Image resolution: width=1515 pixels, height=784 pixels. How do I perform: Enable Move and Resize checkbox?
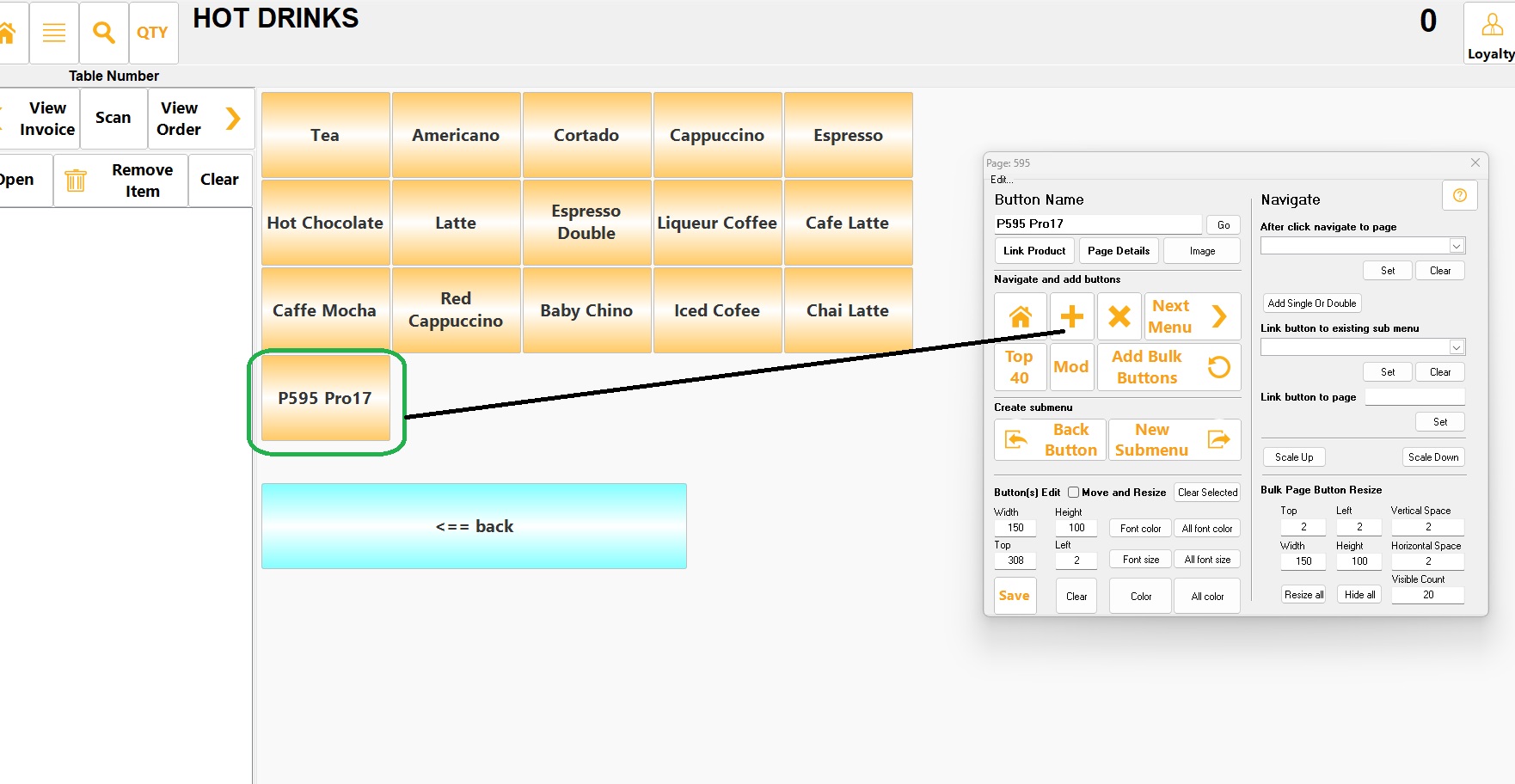(1073, 493)
